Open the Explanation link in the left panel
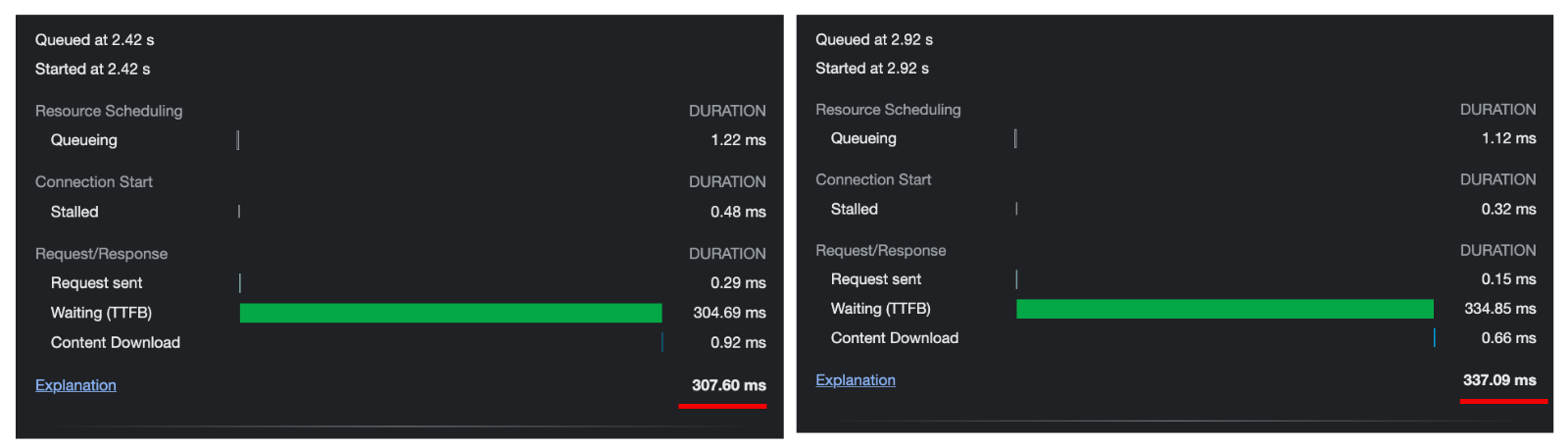Image resolution: width=1568 pixels, height=447 pixels. tap(75, 385)
